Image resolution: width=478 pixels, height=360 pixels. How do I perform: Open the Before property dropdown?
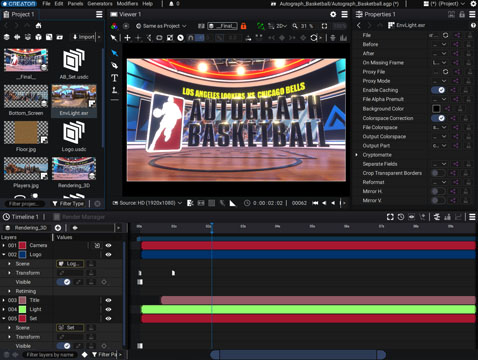click(439, 44)
